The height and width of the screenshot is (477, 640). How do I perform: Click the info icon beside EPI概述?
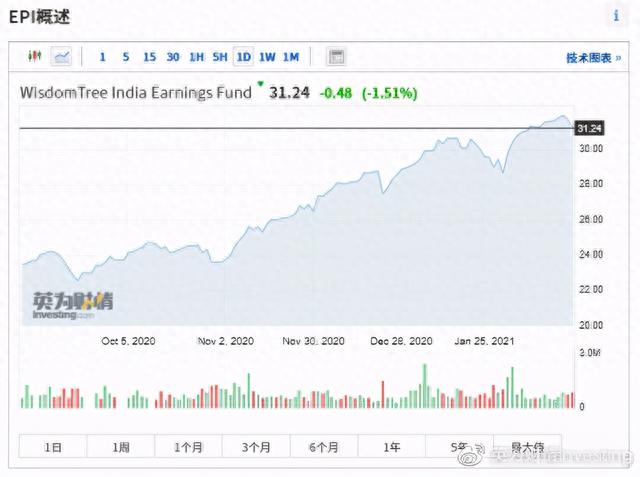coord(616,17)
